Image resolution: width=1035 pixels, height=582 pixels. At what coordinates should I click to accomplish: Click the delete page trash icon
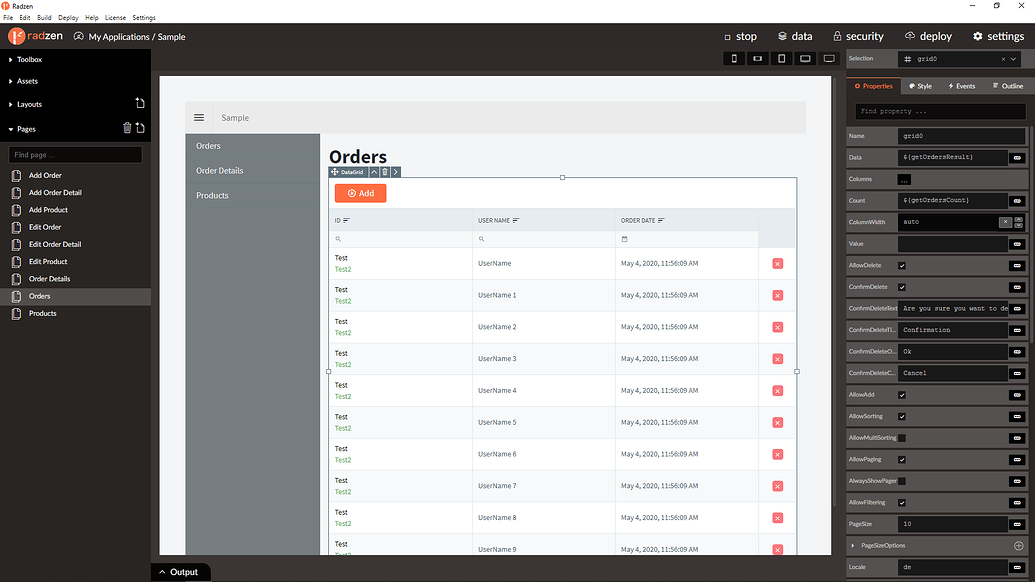[127, 128]
